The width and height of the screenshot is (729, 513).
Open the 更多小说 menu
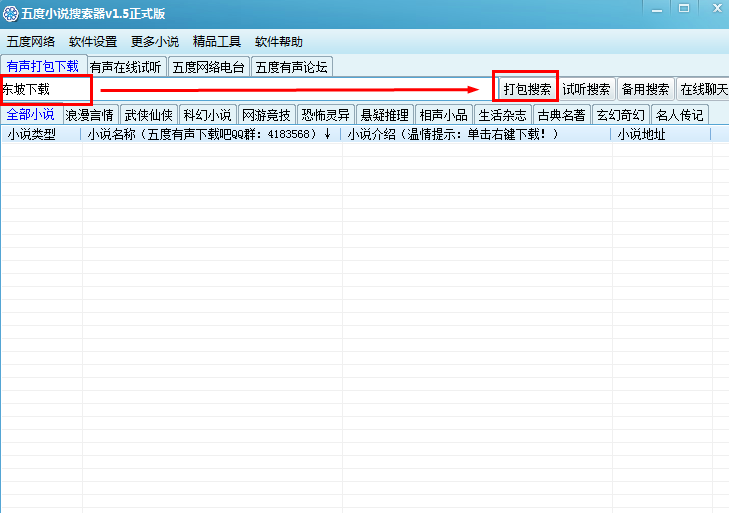[x=155, y=42]
